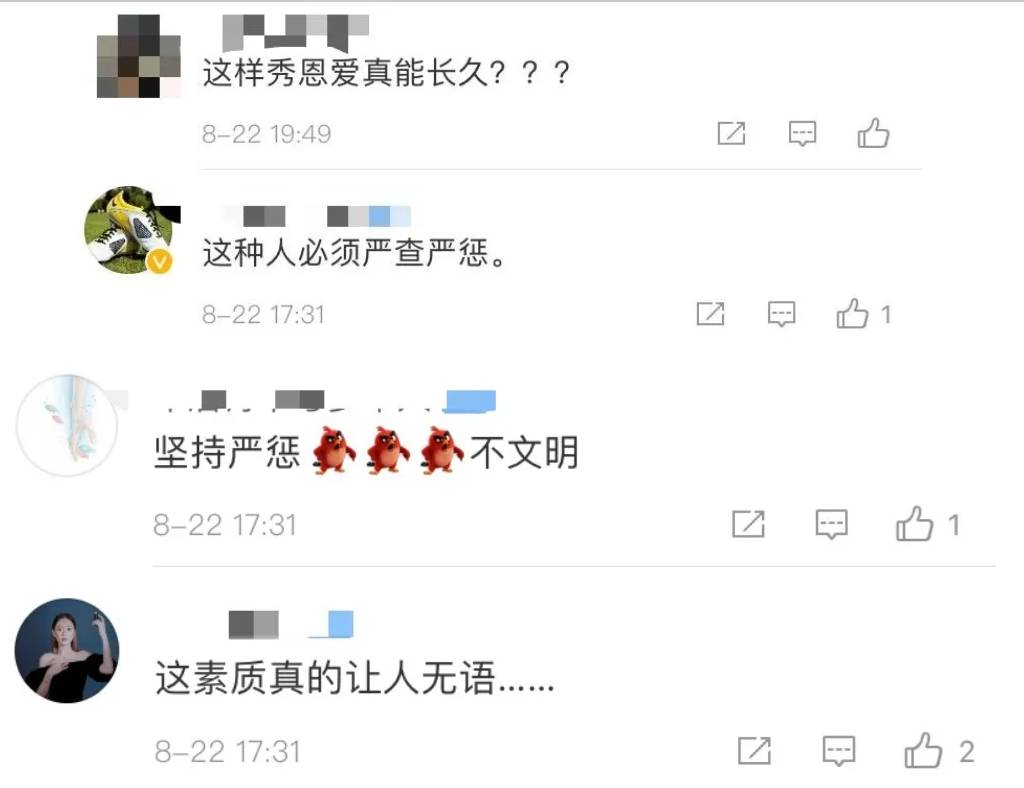Screen dimensions: 1024x788
Task: Repost the comment '坚持严惩 不文明'
Action: coord(748,524)
